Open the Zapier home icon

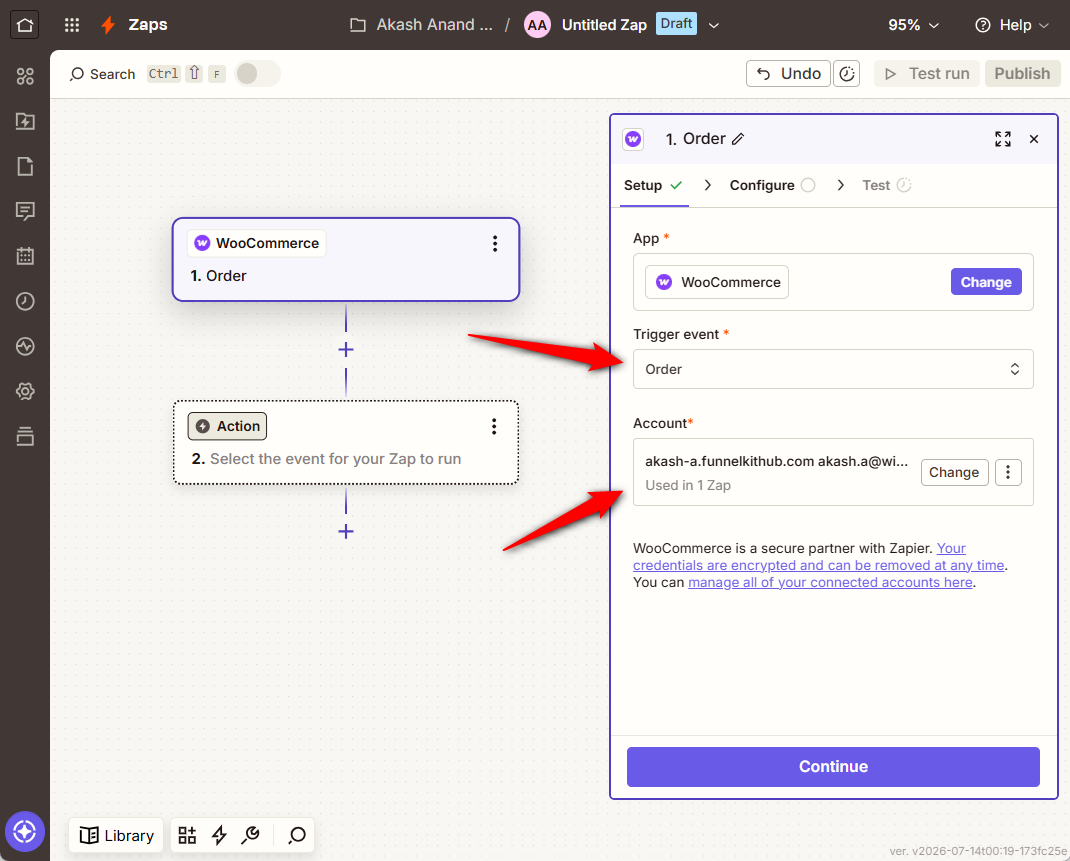tap(25, 25)
